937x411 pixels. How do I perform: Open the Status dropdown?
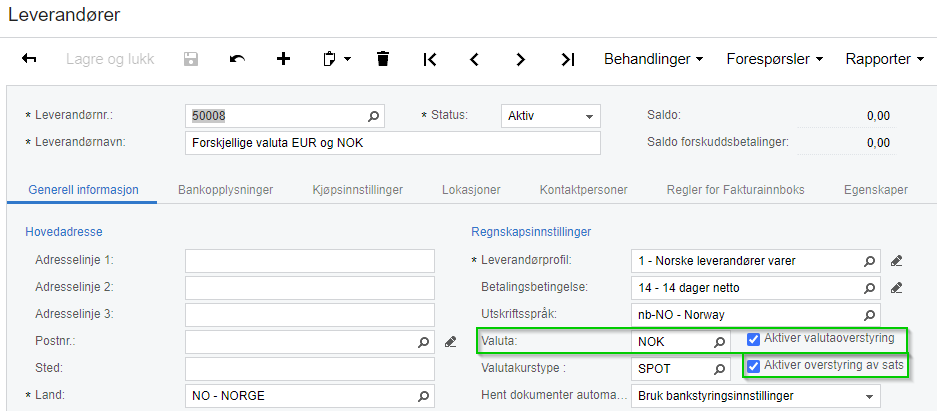(x=550, y=116)
